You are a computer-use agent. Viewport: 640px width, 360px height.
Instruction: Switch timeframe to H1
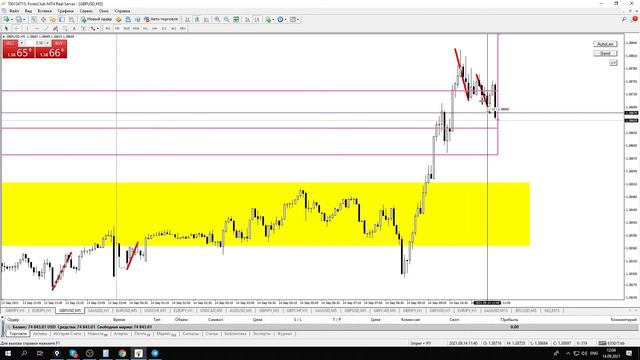(145, 28)
